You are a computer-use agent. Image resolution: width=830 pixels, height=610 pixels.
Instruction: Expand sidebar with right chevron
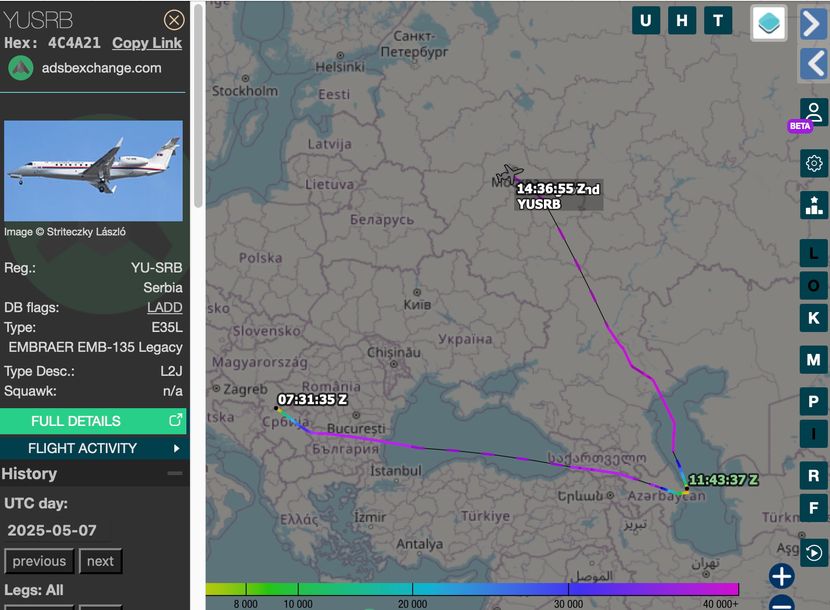coord(812,23)
